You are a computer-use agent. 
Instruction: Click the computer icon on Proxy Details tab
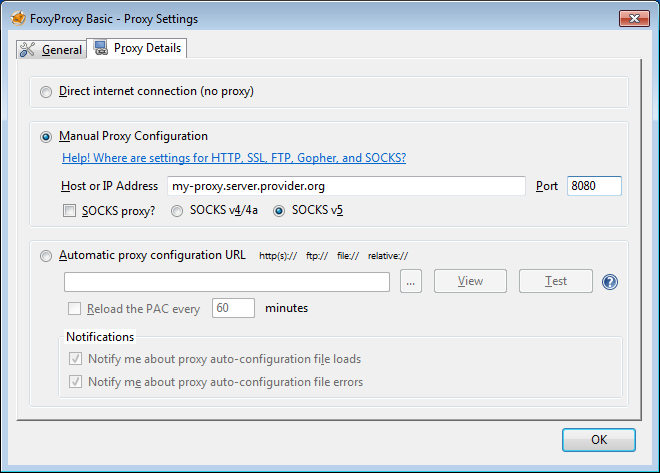point(100,48)
